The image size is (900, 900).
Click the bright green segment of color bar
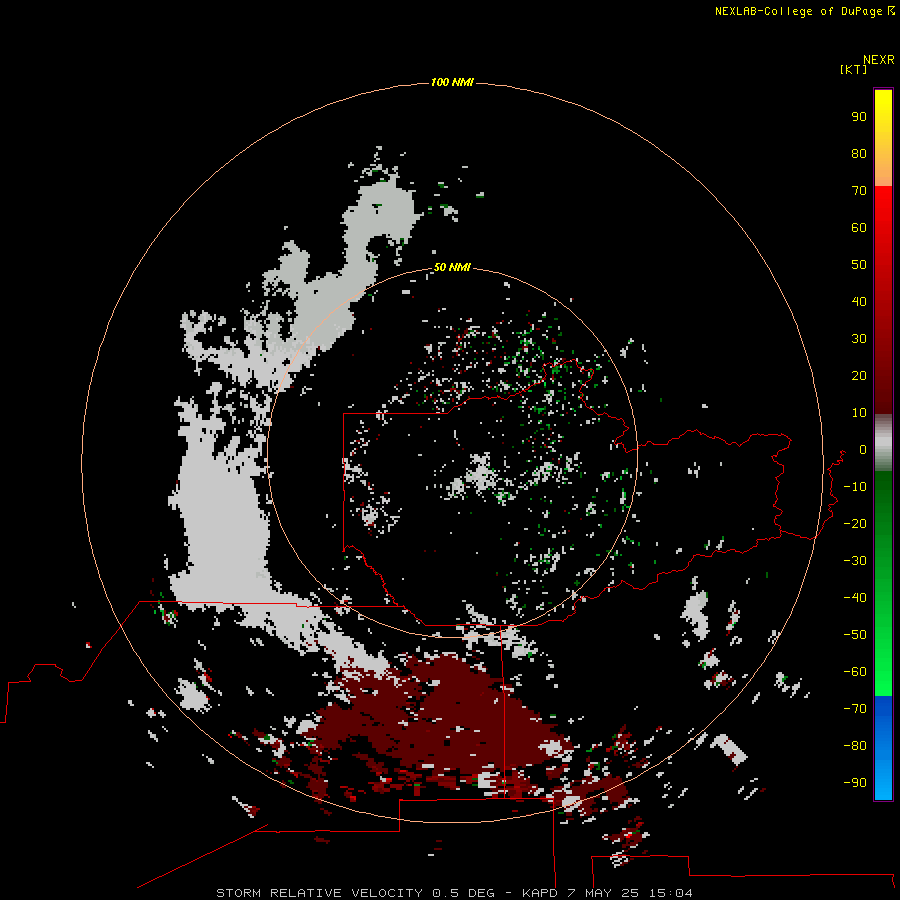coord(883,583)
